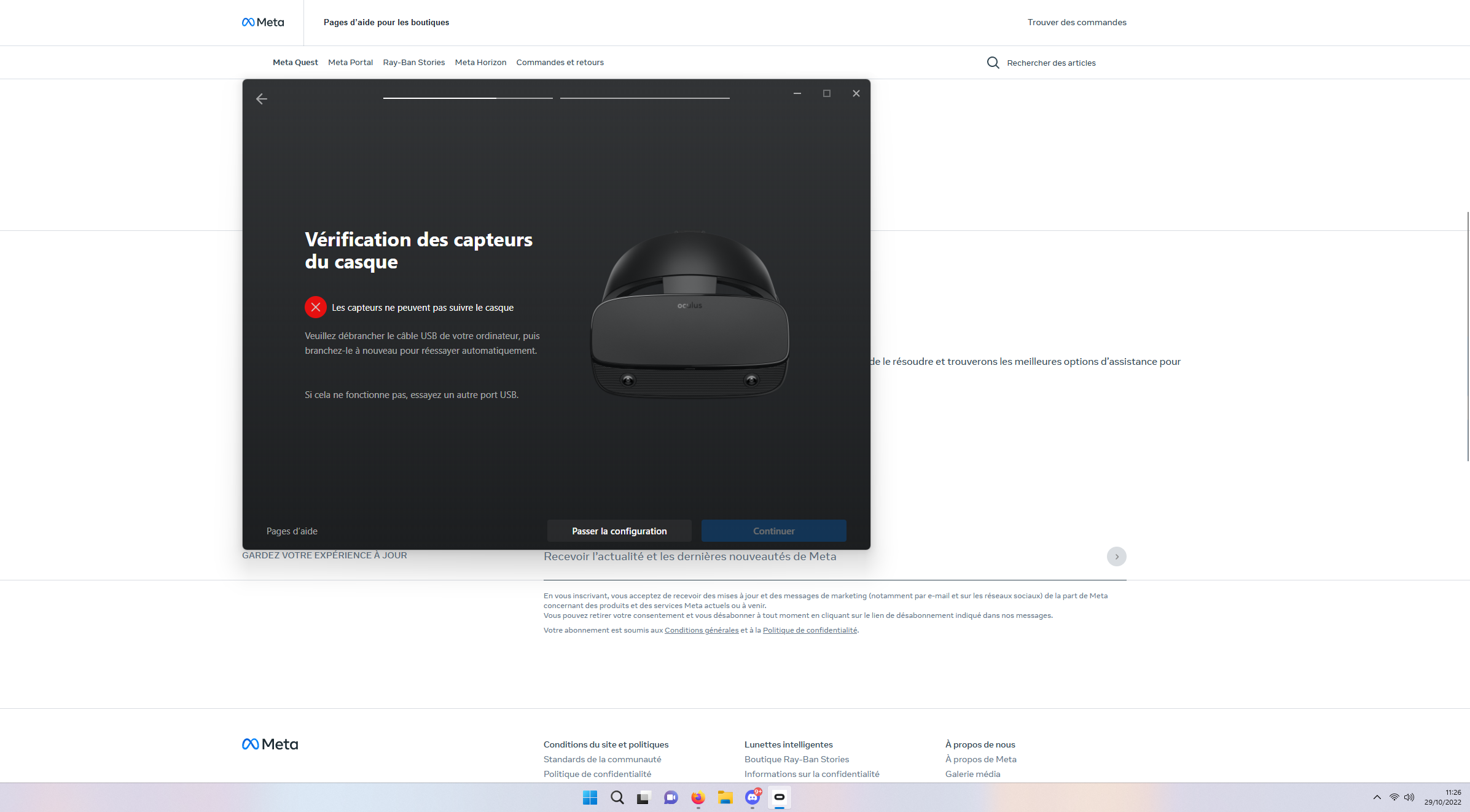The height and width of the screenshot is (812, 1470).
Task: Open Windows taskbar Search
Action: (x=617, y=797)
